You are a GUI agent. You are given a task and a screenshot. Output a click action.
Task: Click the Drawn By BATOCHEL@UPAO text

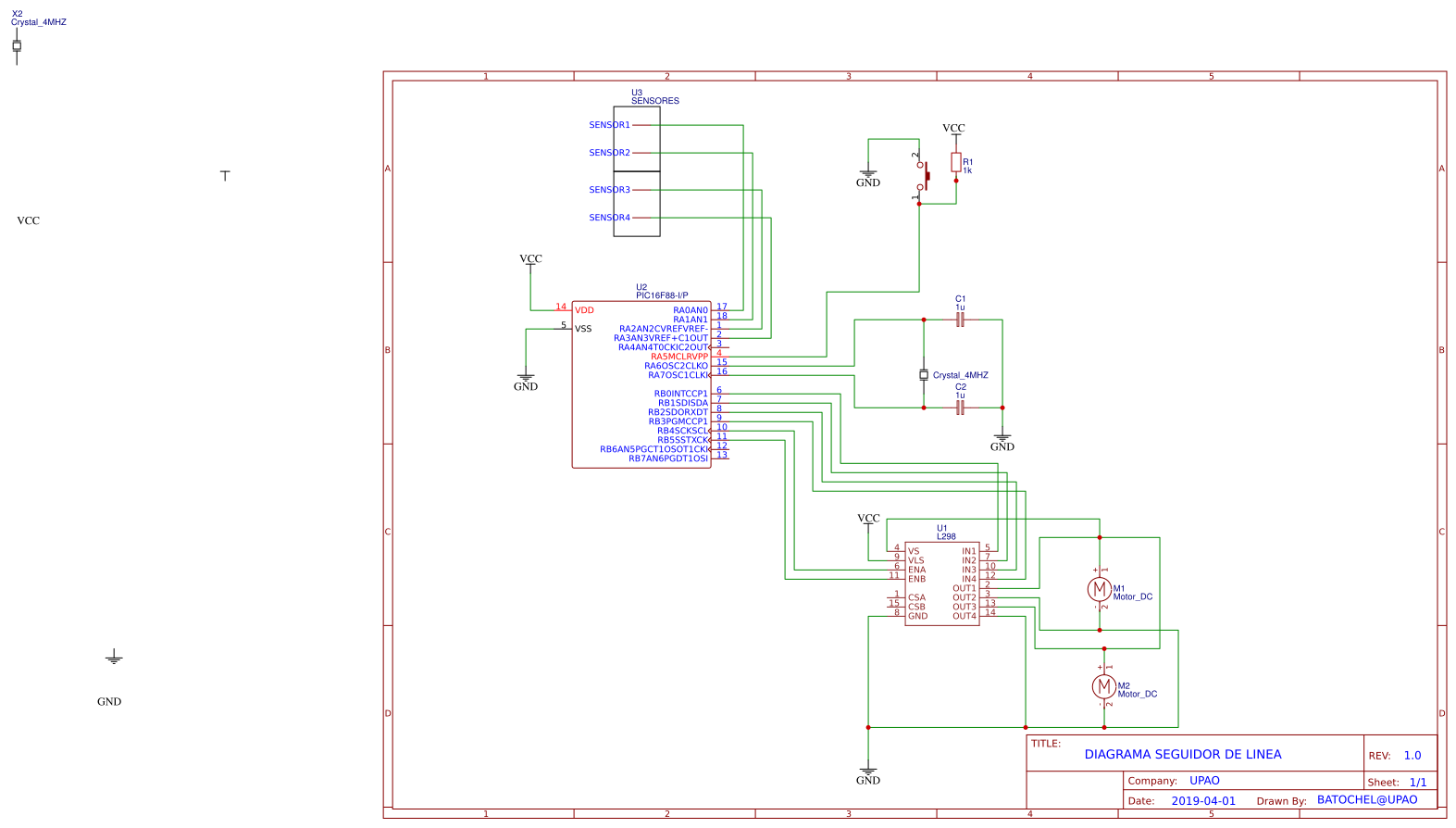tap(1366, 800)
